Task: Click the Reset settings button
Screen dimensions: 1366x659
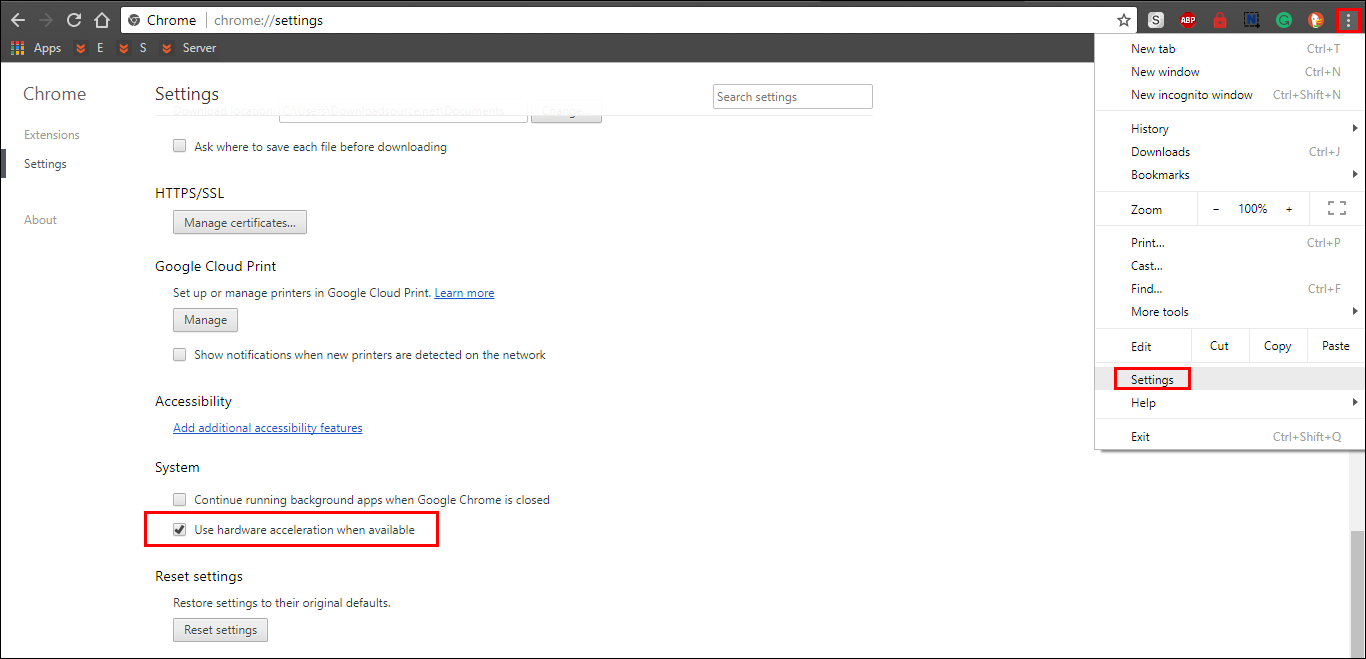Action: [x=220, y=630]
